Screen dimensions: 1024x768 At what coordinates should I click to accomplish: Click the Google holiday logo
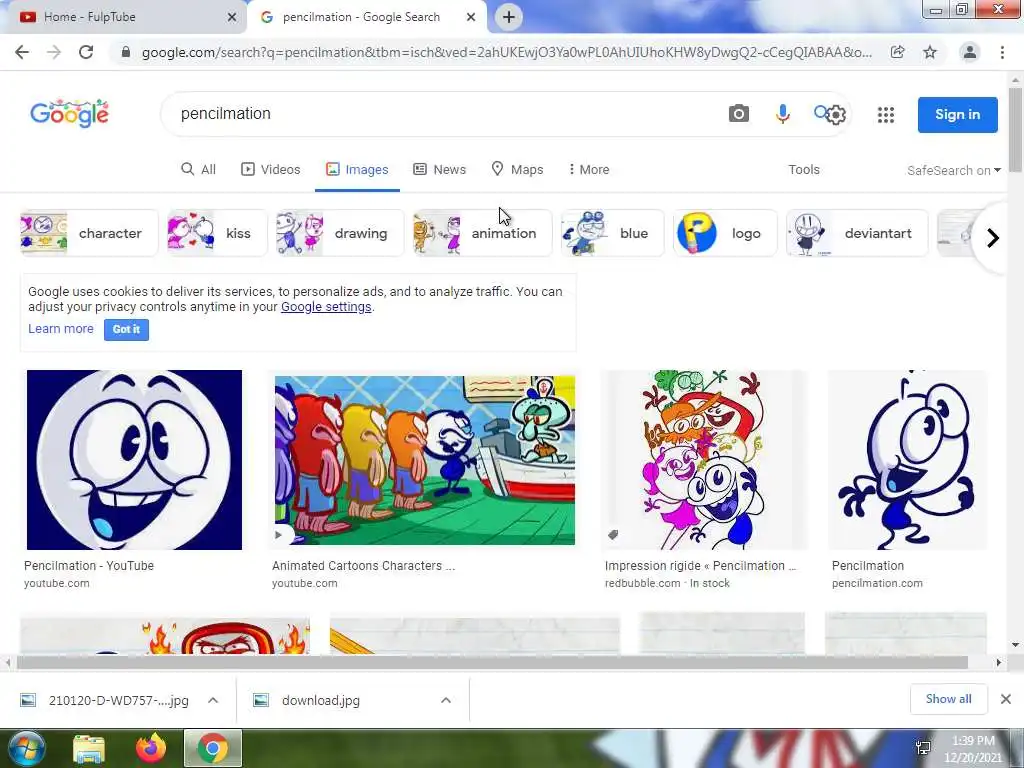click(x=69, y=114)
